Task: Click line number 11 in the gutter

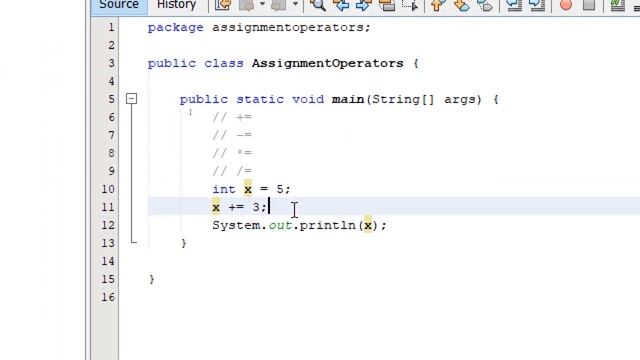Action: pyautogui.click(x=108, y=207)
